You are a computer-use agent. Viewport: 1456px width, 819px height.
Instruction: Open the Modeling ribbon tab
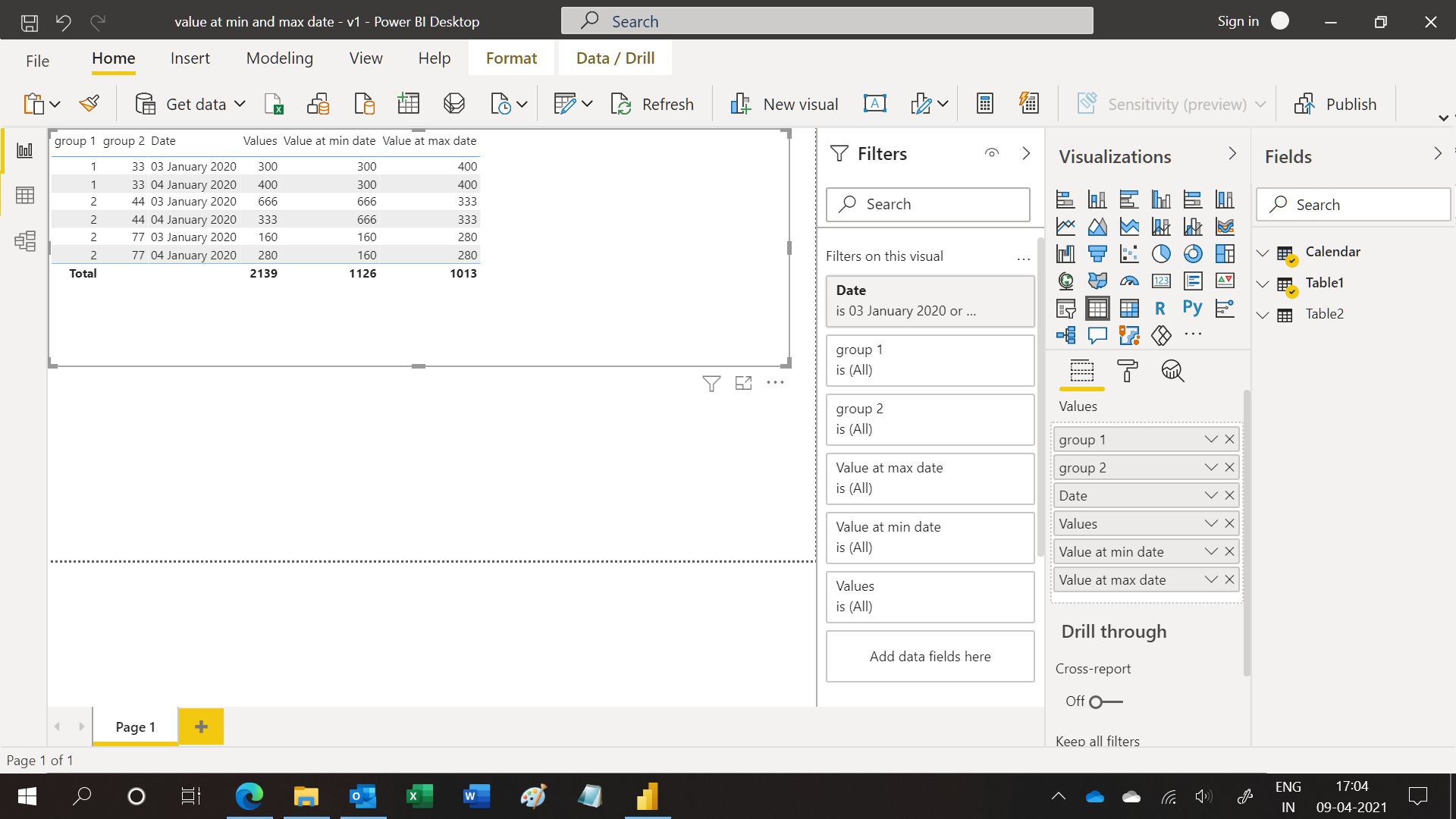tap(280, 58)
